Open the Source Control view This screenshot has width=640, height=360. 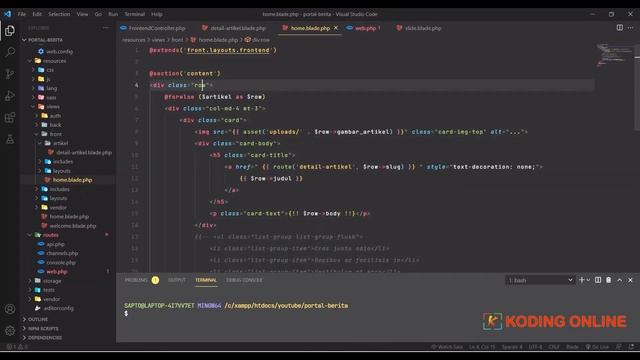pos(10,74)
